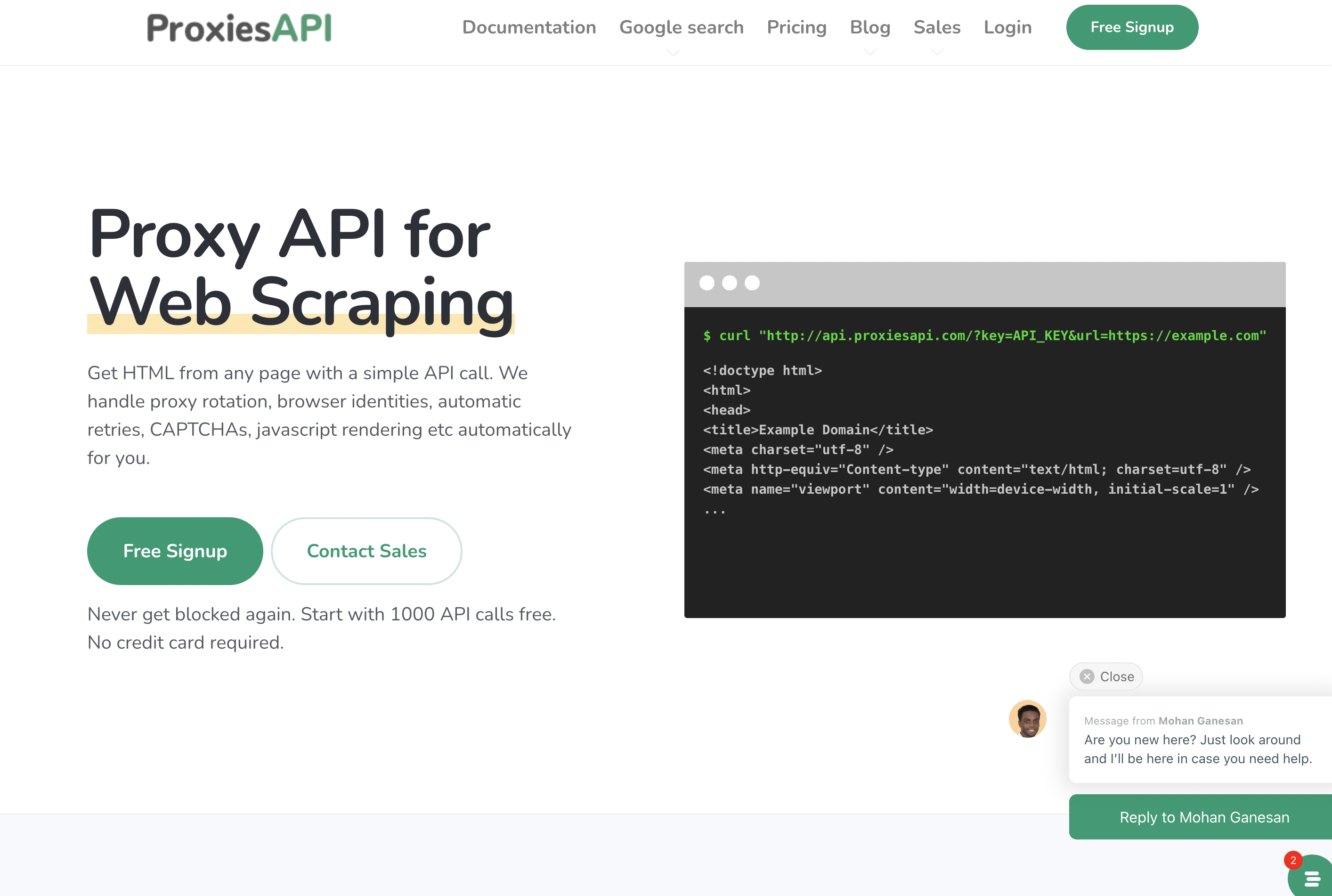The height and width of the screenshot is (896, 1332).
Task: Open the chat message from Mohan Ganesan
Action: pos(1201,740)
